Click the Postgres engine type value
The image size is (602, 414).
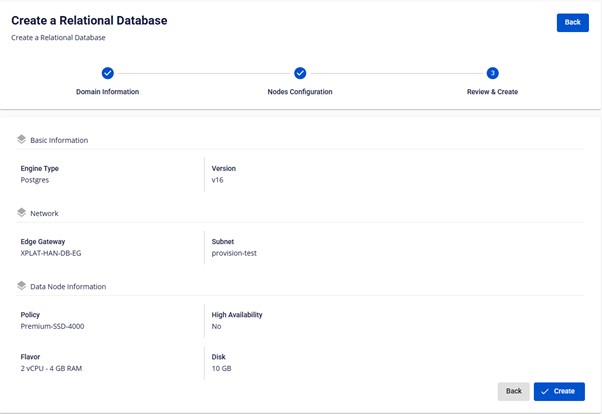[35, 180]
